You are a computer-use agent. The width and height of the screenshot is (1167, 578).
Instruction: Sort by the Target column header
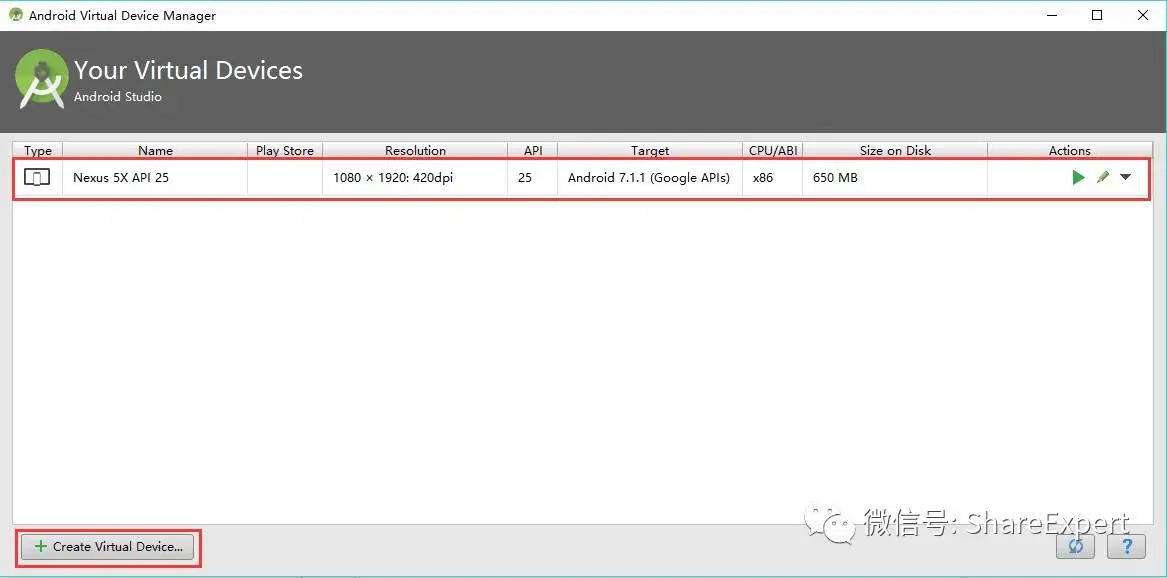click(650, 150)
